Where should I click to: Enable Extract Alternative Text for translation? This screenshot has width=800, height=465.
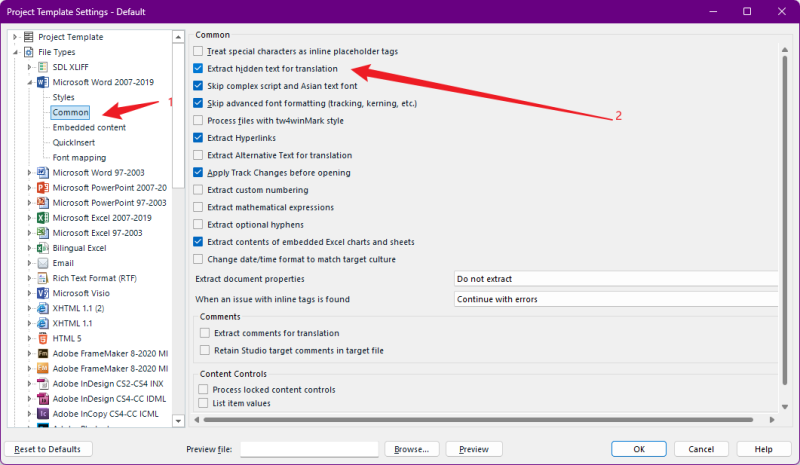(x=199, y=155)
